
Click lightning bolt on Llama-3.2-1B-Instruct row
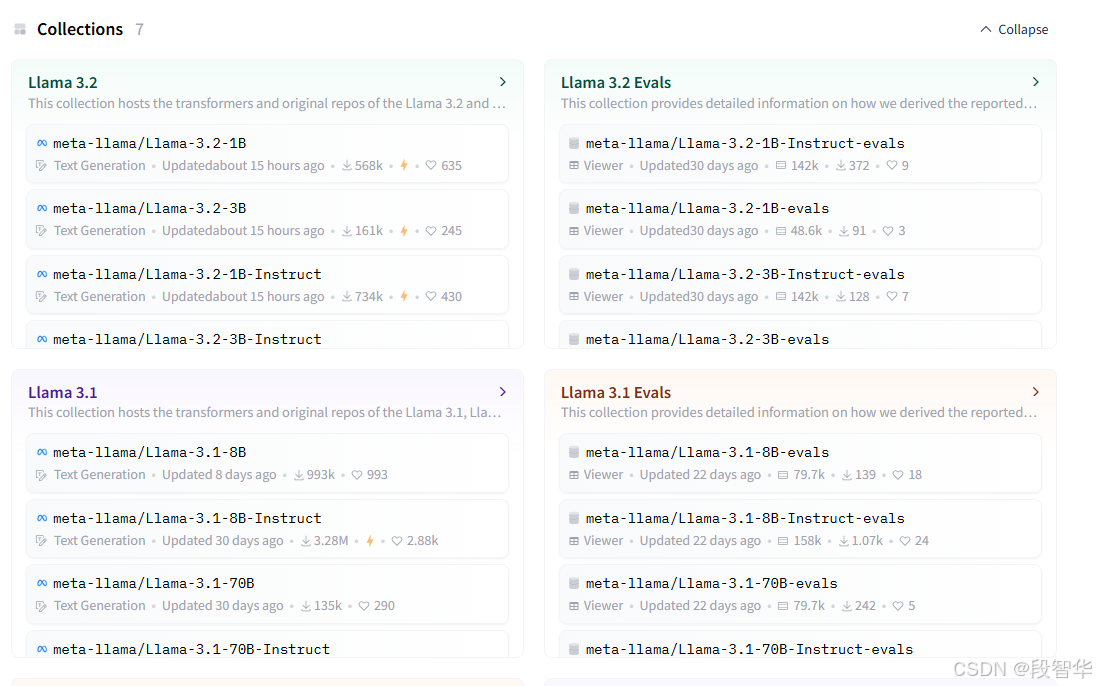pyautogui.click(x=403, y=296)
